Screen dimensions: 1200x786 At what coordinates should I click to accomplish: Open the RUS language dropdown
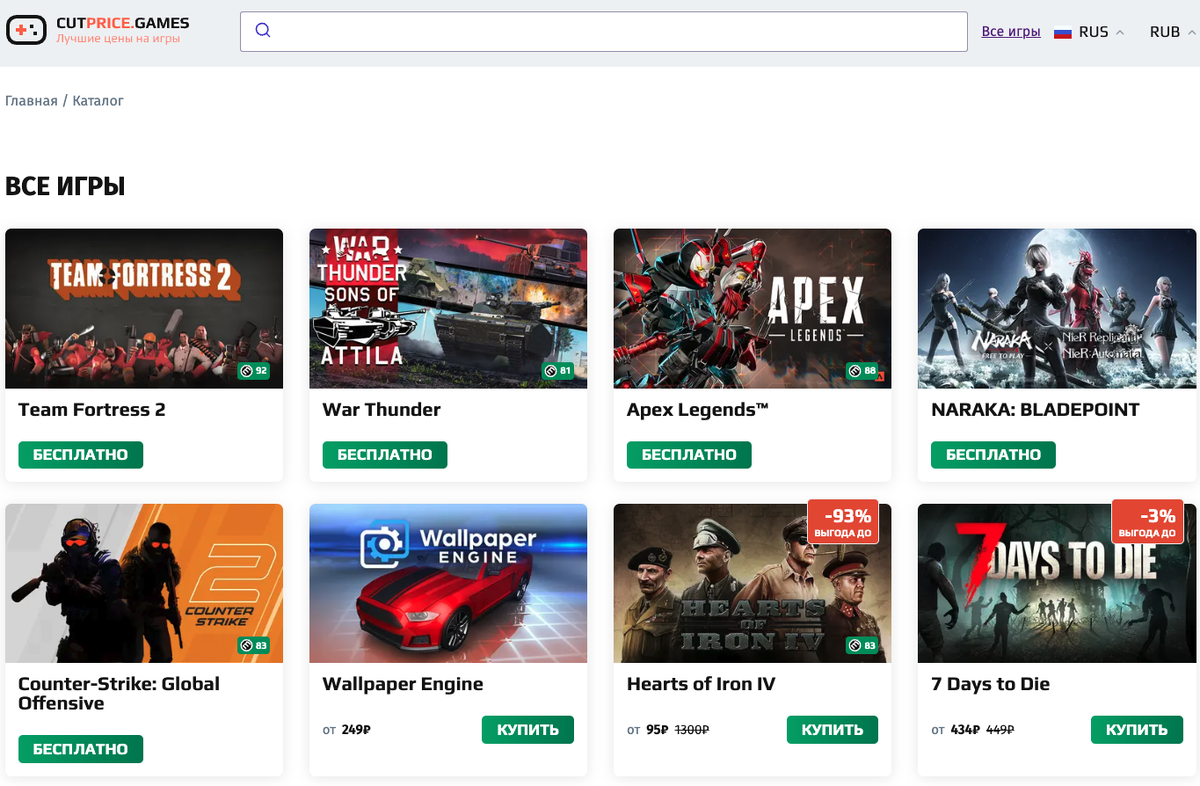tap(1090, 32)
